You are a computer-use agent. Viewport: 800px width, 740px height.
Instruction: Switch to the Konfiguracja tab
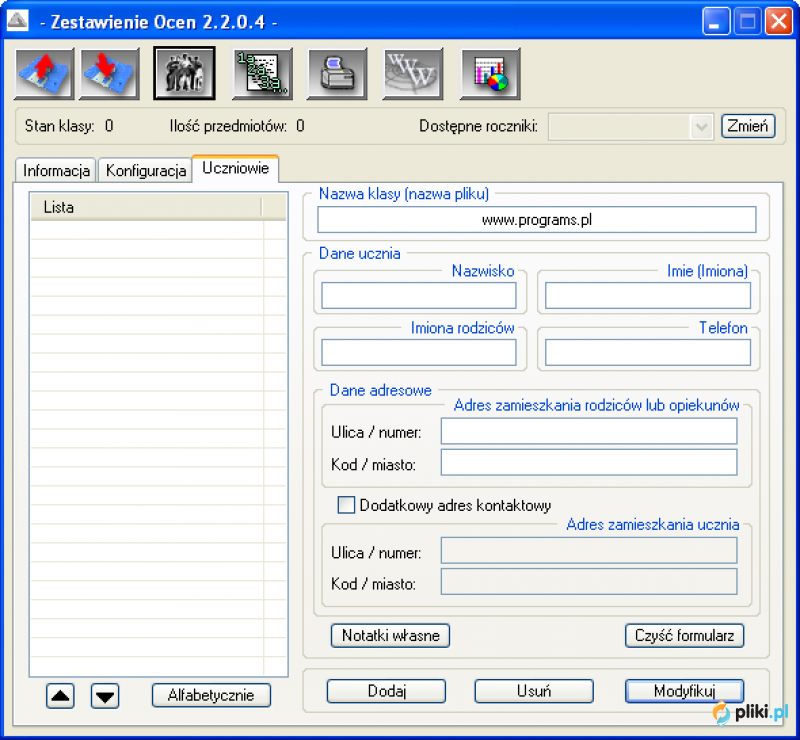pos(145,170)
